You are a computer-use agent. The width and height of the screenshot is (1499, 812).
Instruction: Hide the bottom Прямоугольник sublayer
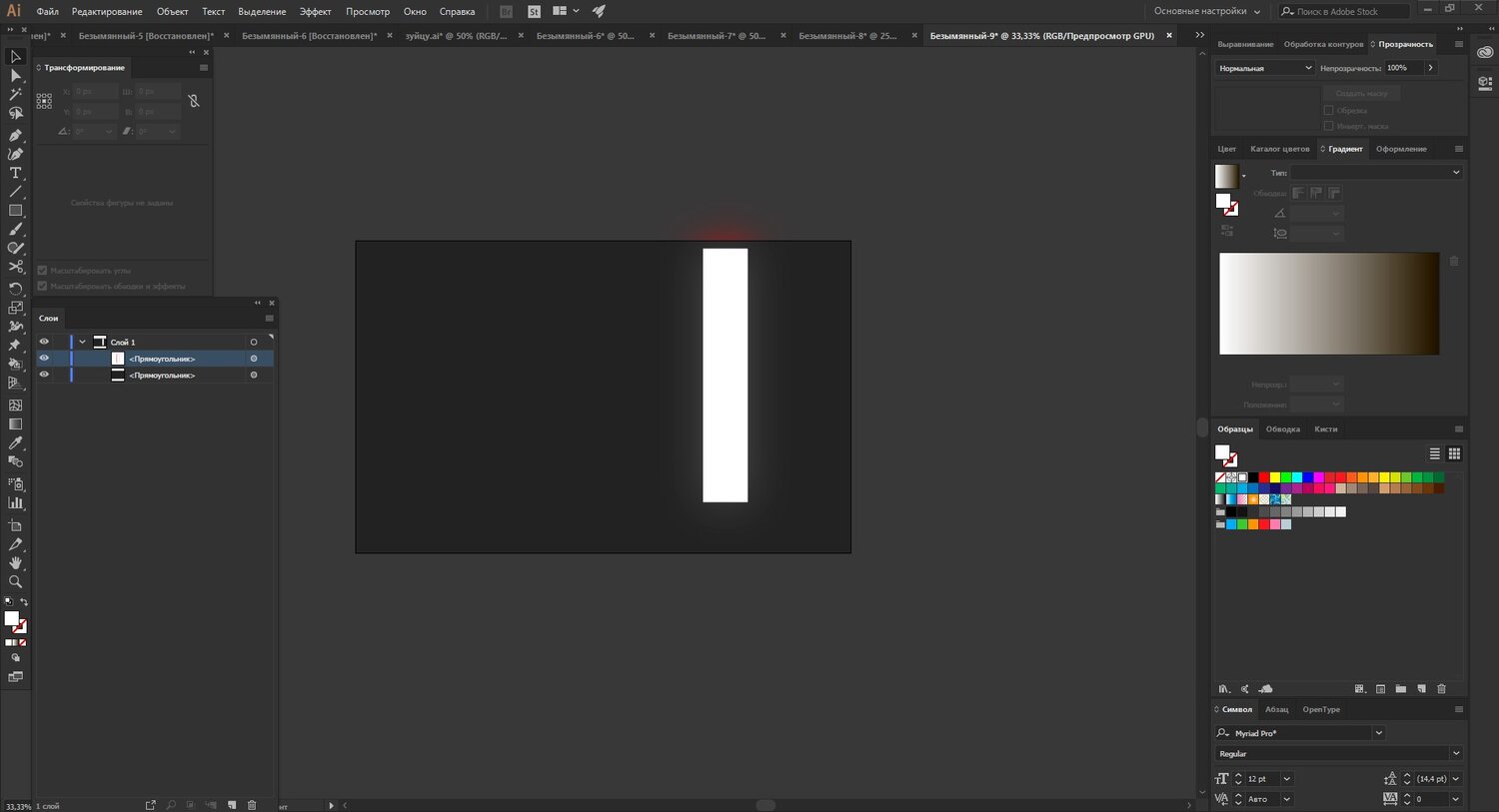pyautogui.click(x=44, y=375)
